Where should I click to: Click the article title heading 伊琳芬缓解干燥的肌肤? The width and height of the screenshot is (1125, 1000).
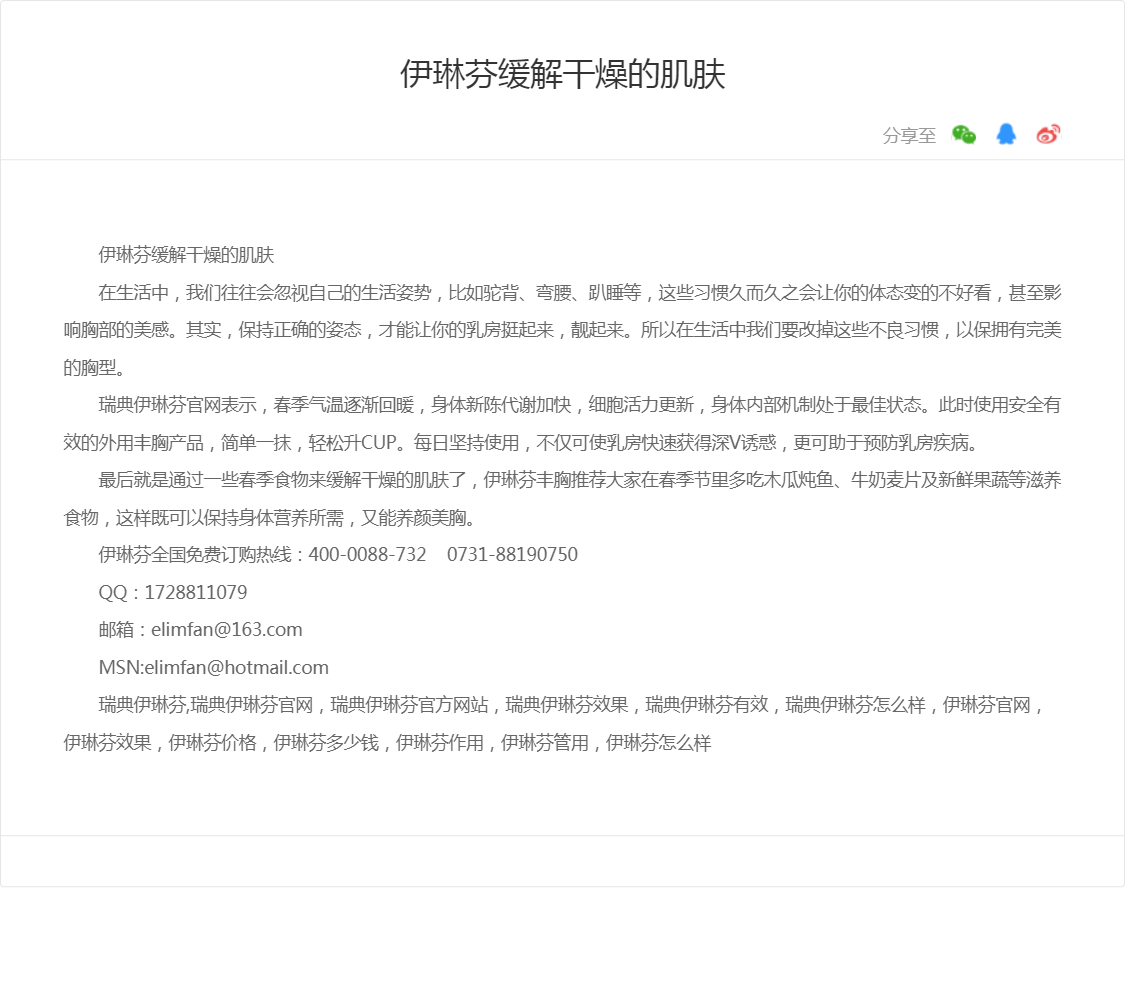point(562,75)
